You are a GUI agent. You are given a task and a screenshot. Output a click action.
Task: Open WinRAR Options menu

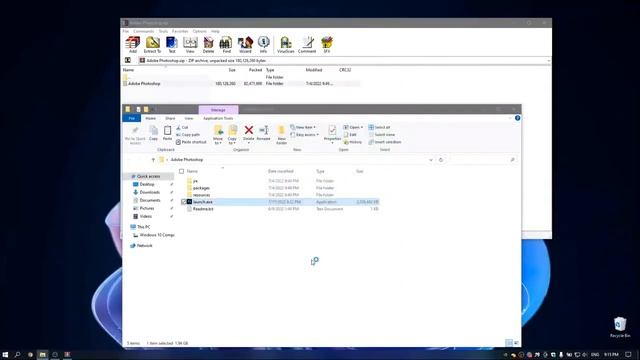point(200,31)
